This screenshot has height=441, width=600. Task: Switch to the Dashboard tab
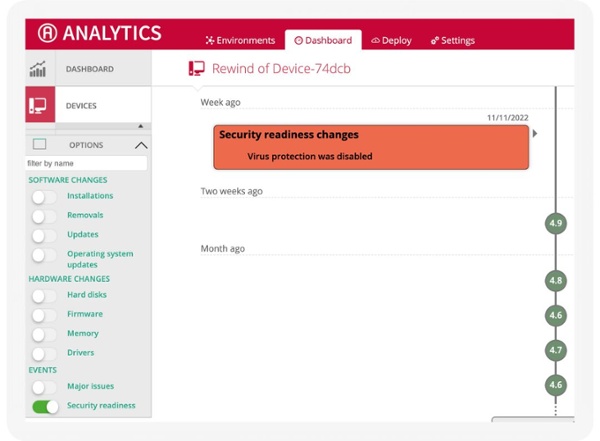[x=323, y=40]
